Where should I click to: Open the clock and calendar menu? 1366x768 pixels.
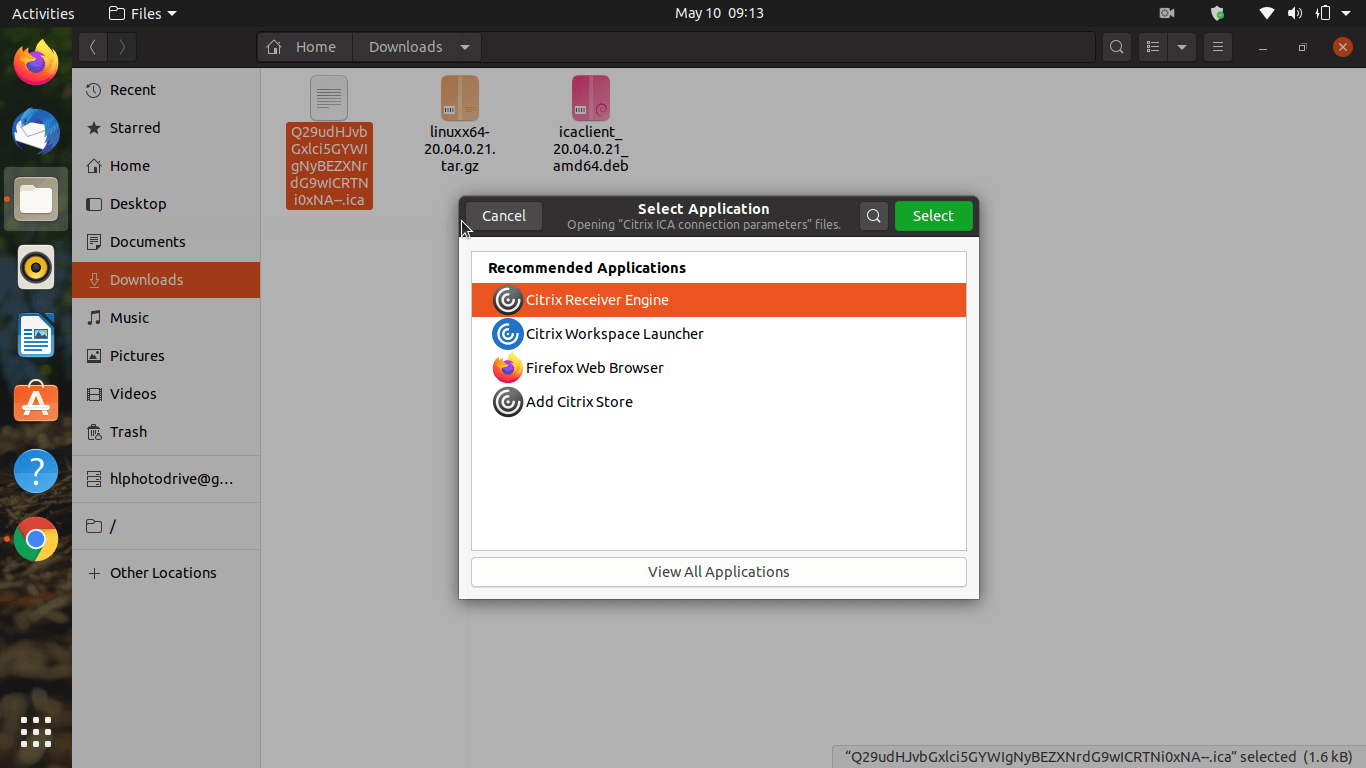point(720,13)
